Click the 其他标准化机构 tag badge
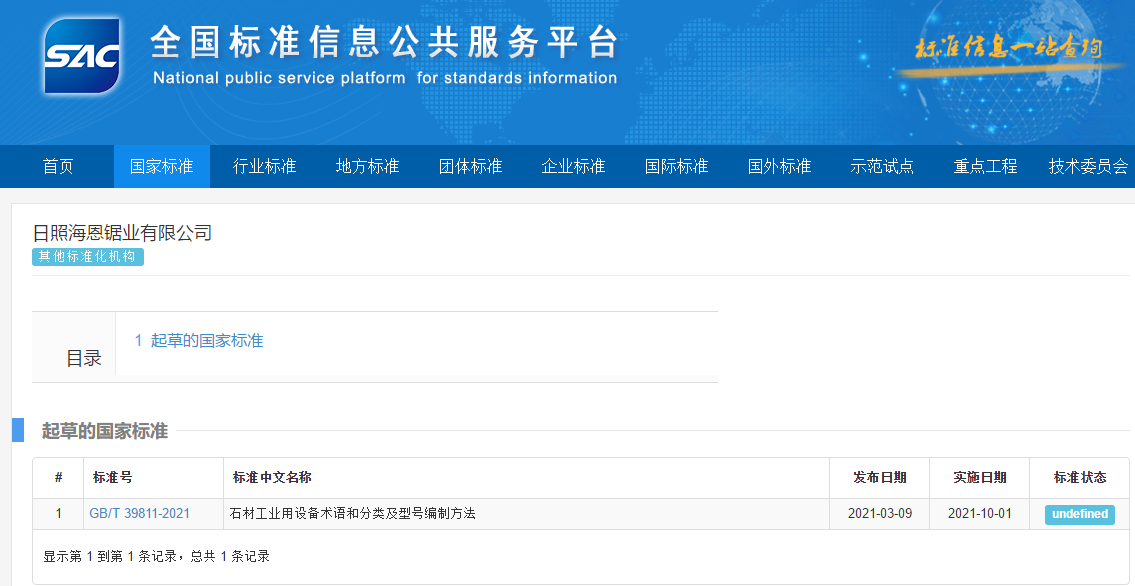The image size is (1135, 586). coord(88,257)
